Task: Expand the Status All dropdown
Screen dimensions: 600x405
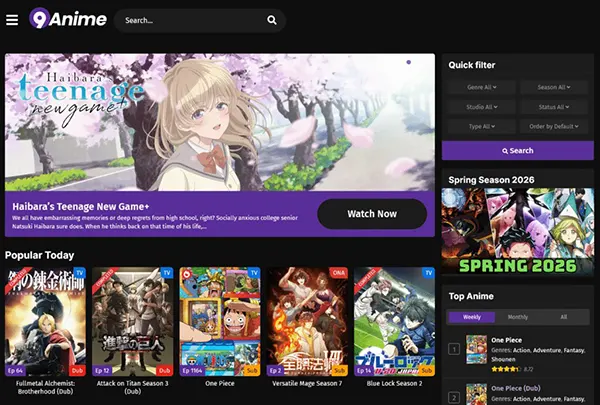Action: pos(554,107)
